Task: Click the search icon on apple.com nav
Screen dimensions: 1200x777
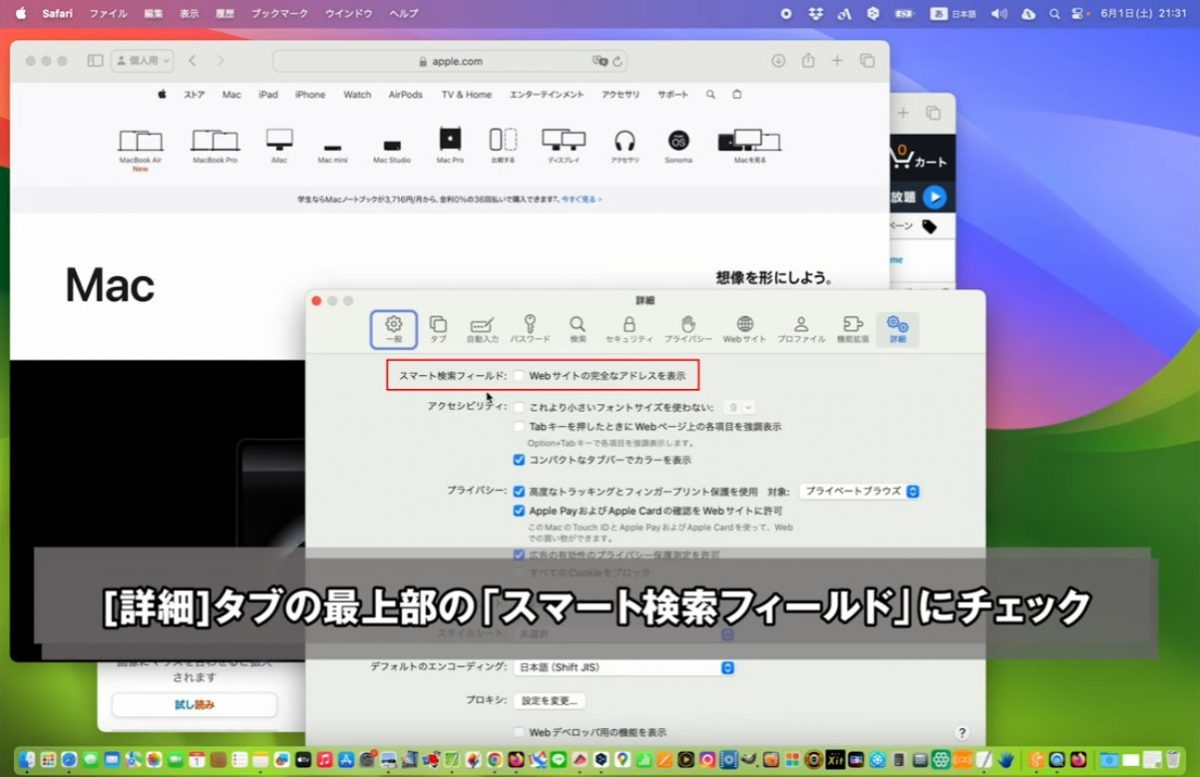Action: click(x=711, y=95)
